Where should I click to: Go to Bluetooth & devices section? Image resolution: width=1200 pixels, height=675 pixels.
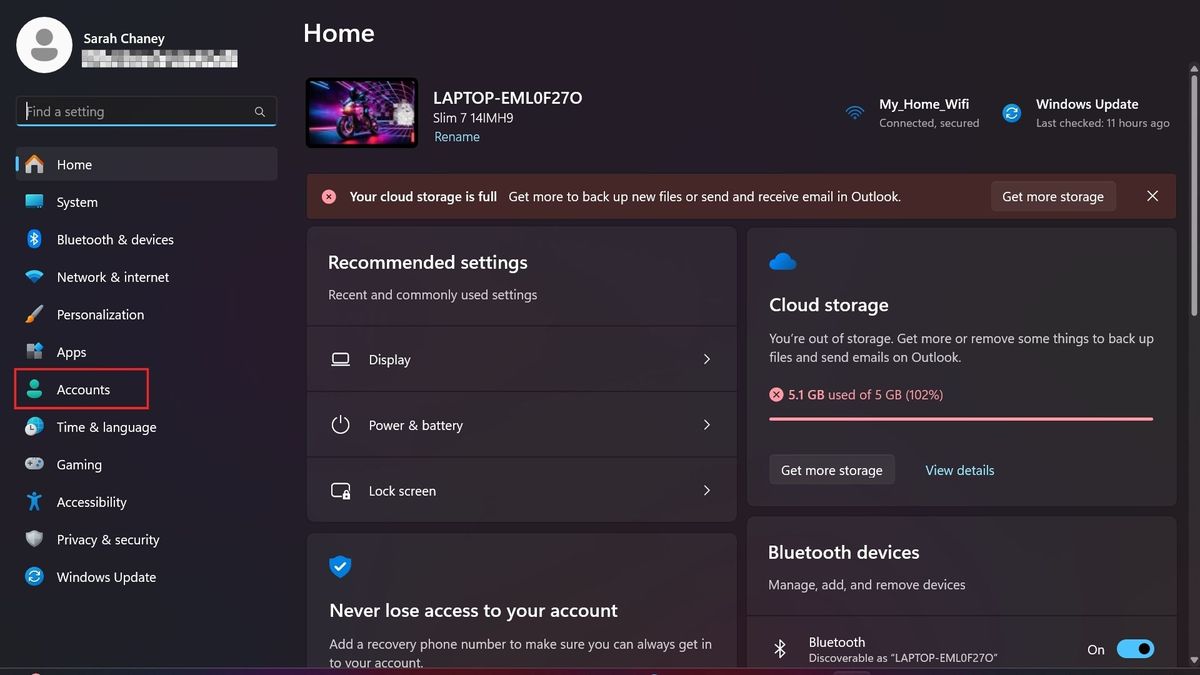point(146,239)
